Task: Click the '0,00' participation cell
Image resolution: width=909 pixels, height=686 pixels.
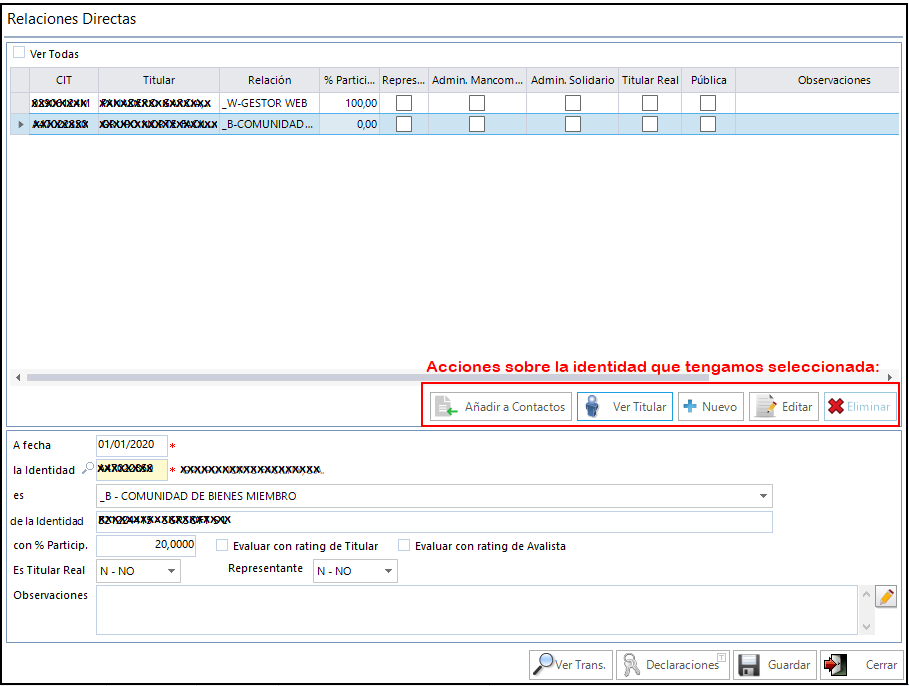Action: click(x=350, y=124)
